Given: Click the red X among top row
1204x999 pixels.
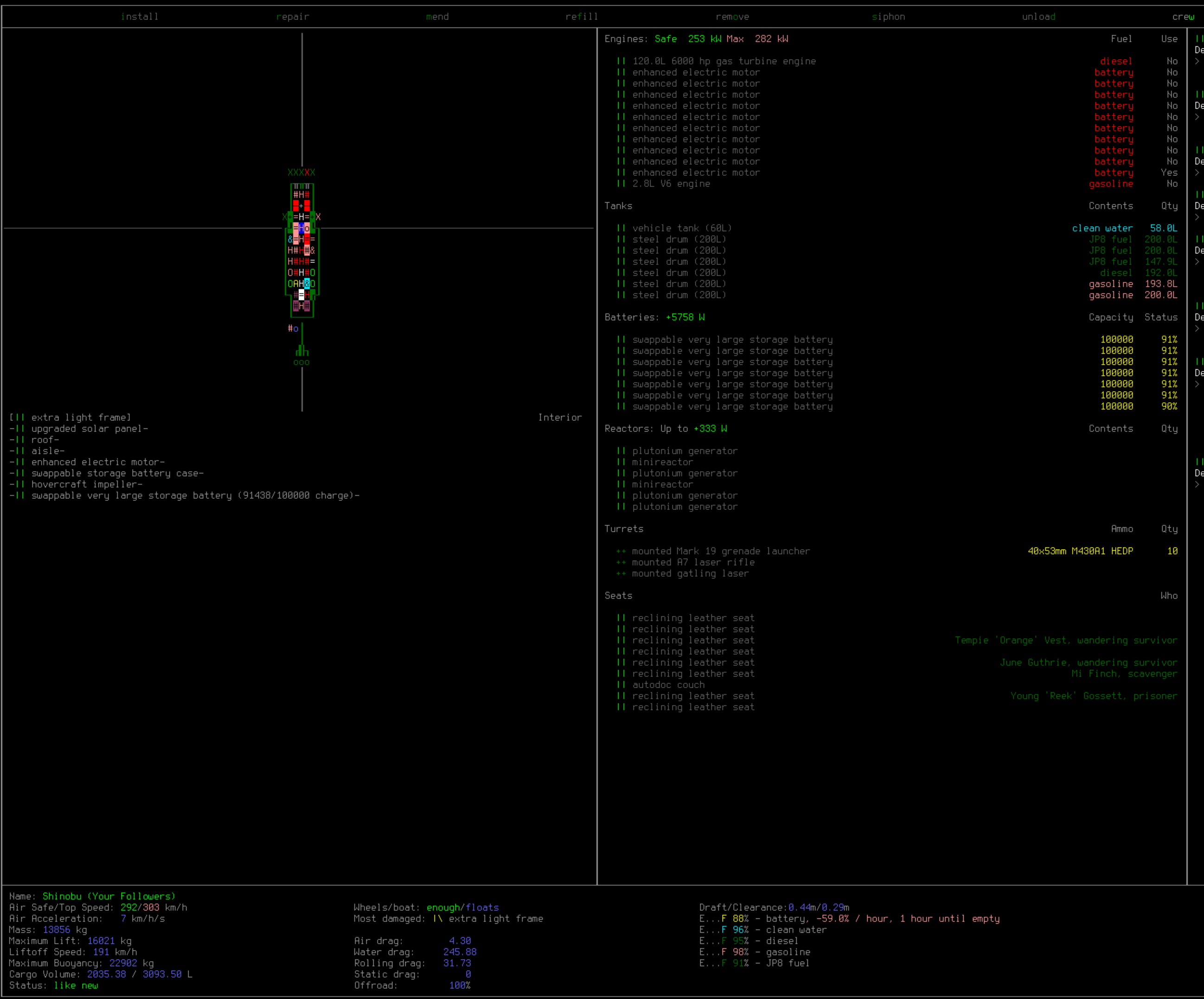Looking at the screenshot, I should pyautogui.click(x=307, y=172).
